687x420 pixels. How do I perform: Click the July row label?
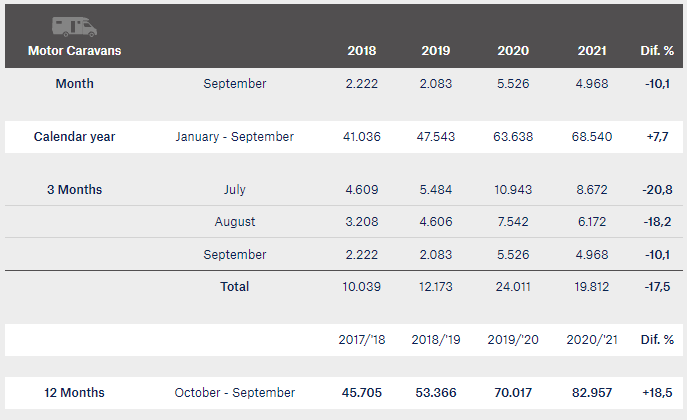coord(234,190)
